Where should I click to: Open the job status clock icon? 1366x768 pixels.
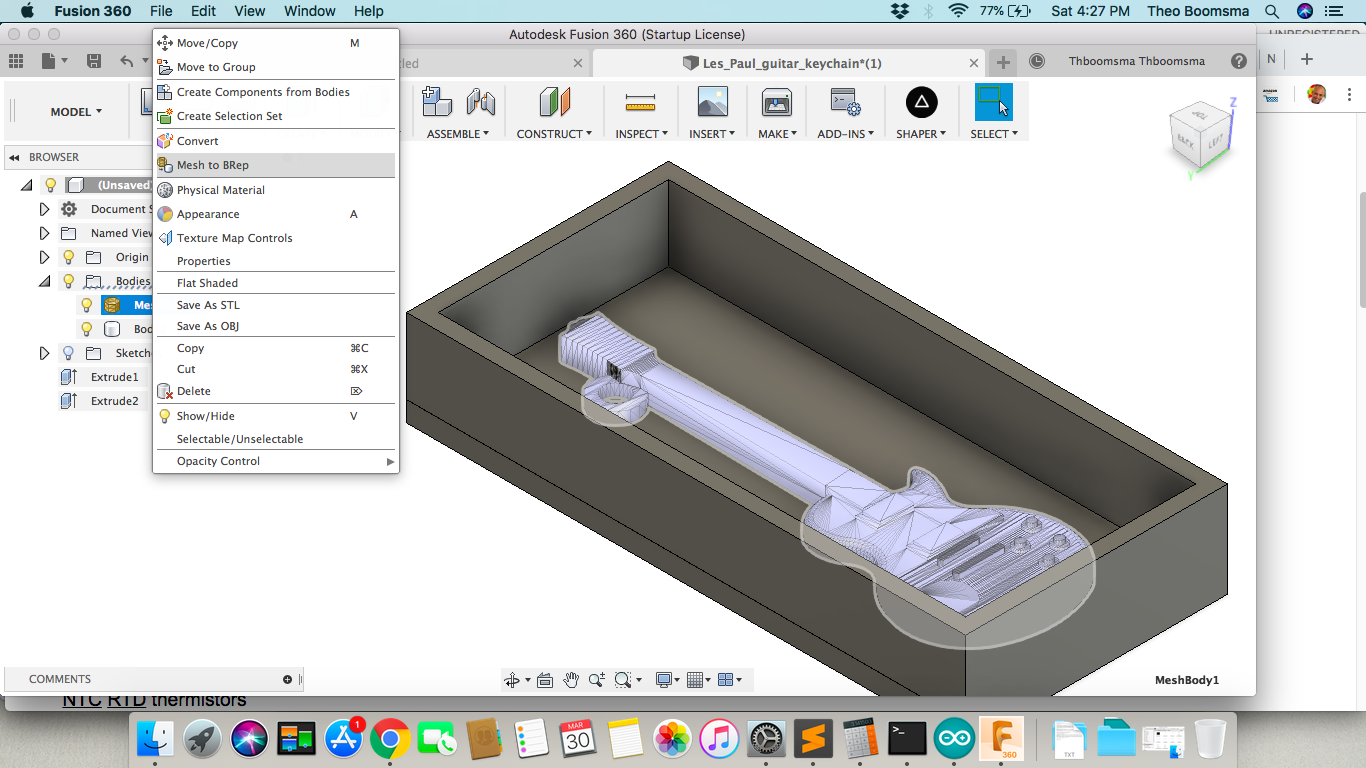1037,61
